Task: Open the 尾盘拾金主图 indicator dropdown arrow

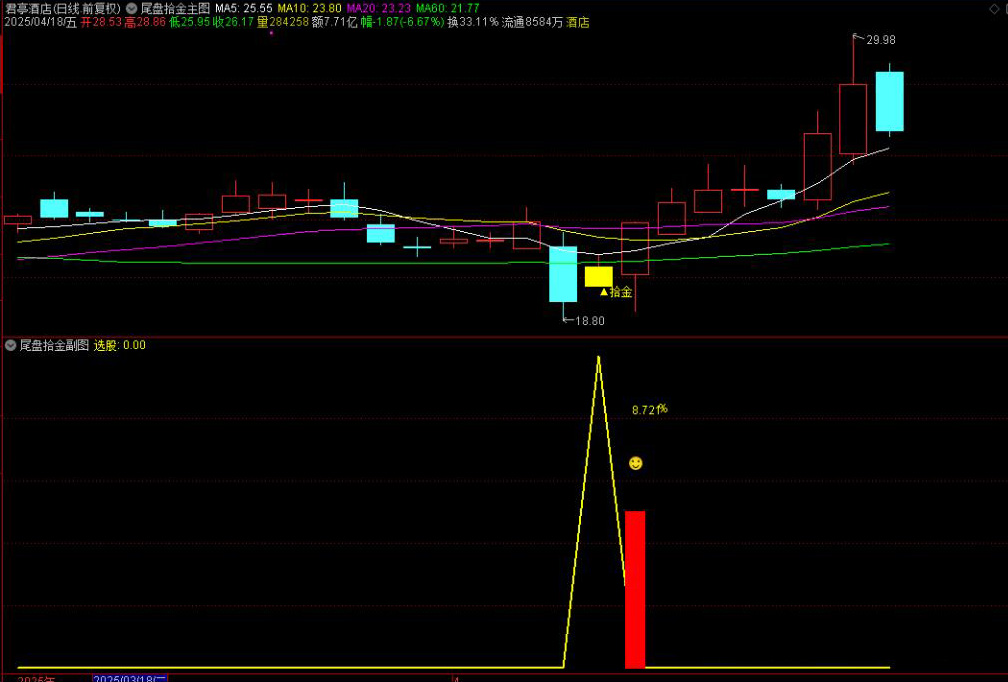Action: [132, 8]
